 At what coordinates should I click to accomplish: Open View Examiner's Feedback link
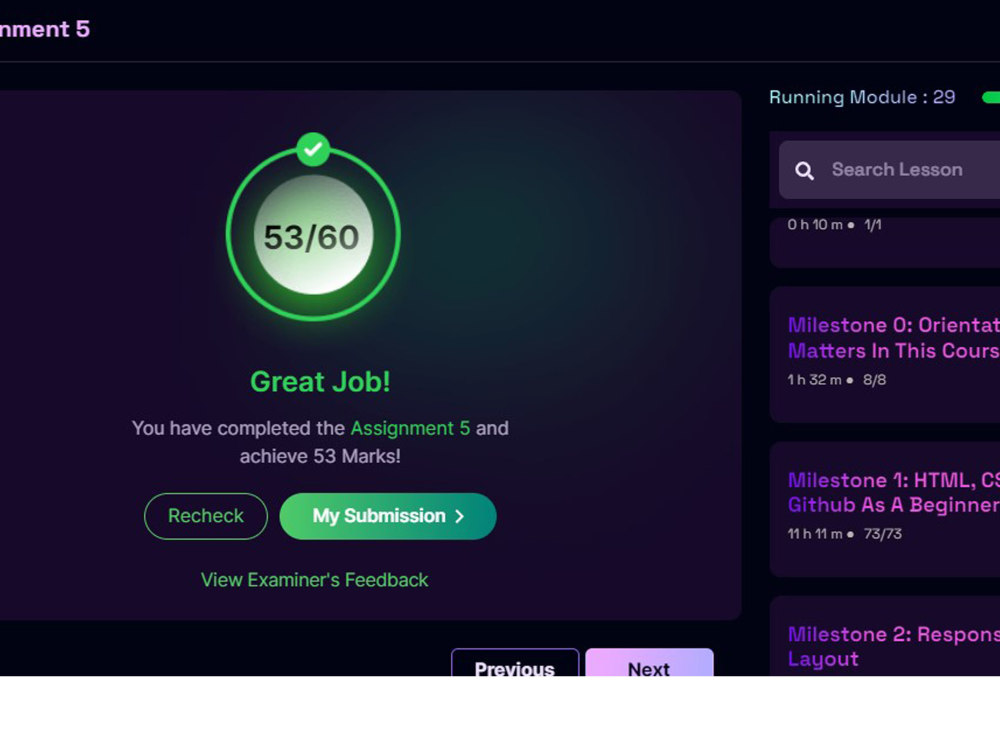(314, 580)
